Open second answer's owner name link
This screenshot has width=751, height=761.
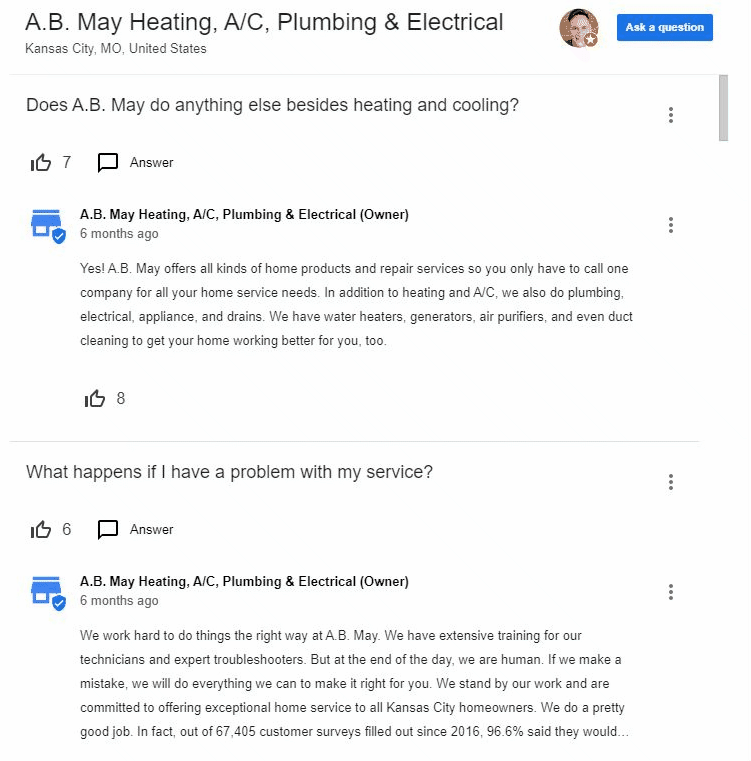coord(244,581)
